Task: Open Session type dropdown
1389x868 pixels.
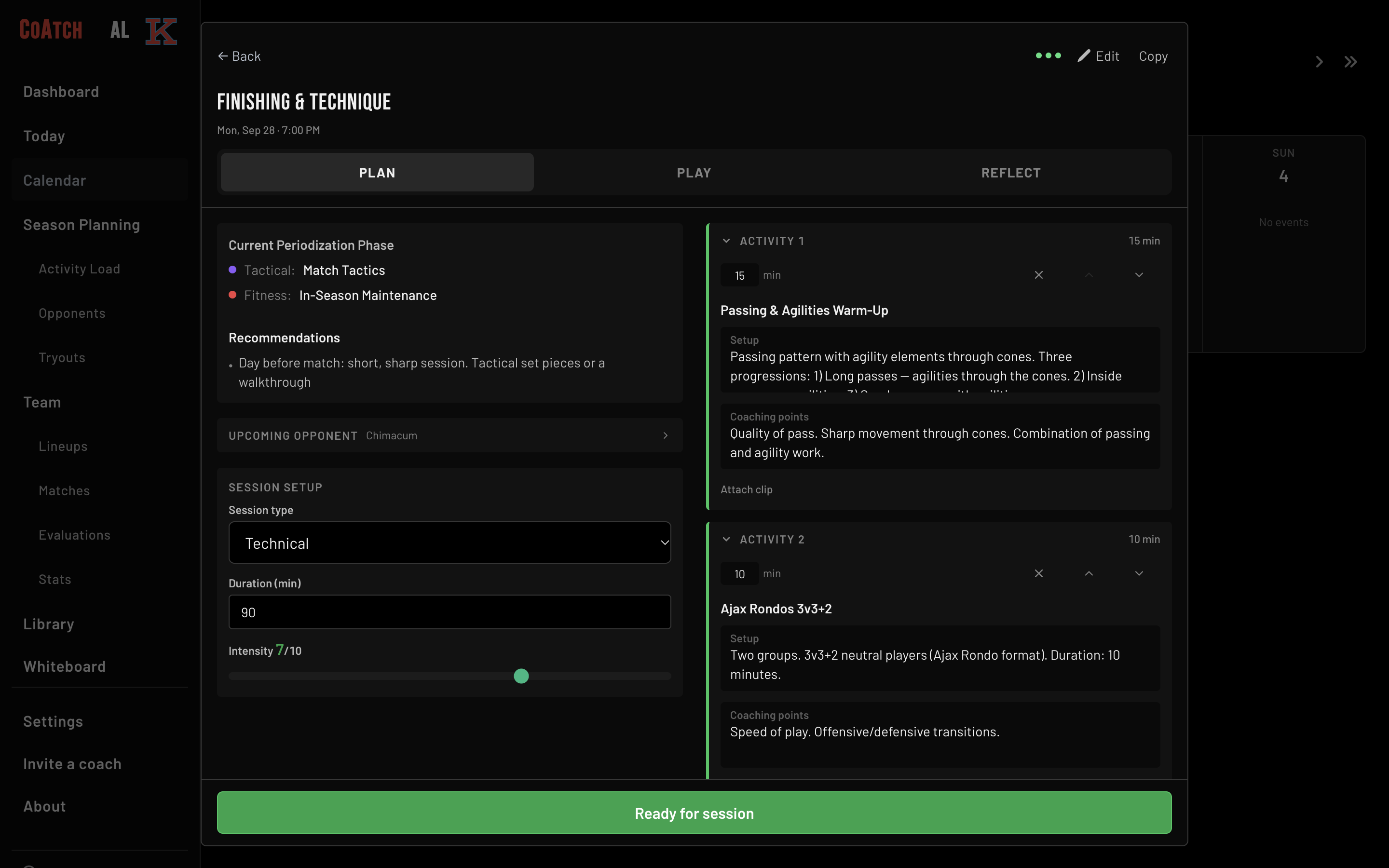Action: (449, 542)
